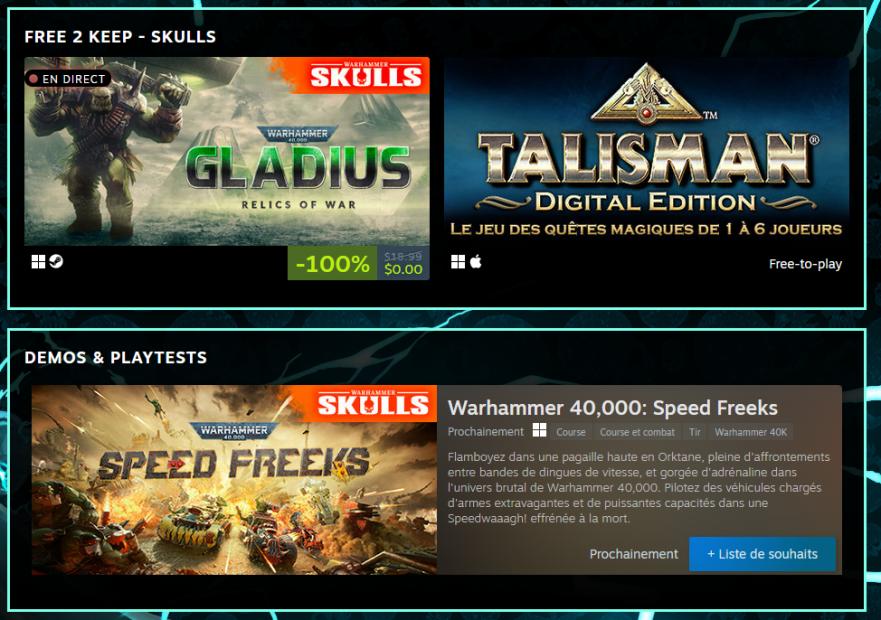
Task: Add Speed Freeks via Liste de souhaits
Action: tap(762, 554)
